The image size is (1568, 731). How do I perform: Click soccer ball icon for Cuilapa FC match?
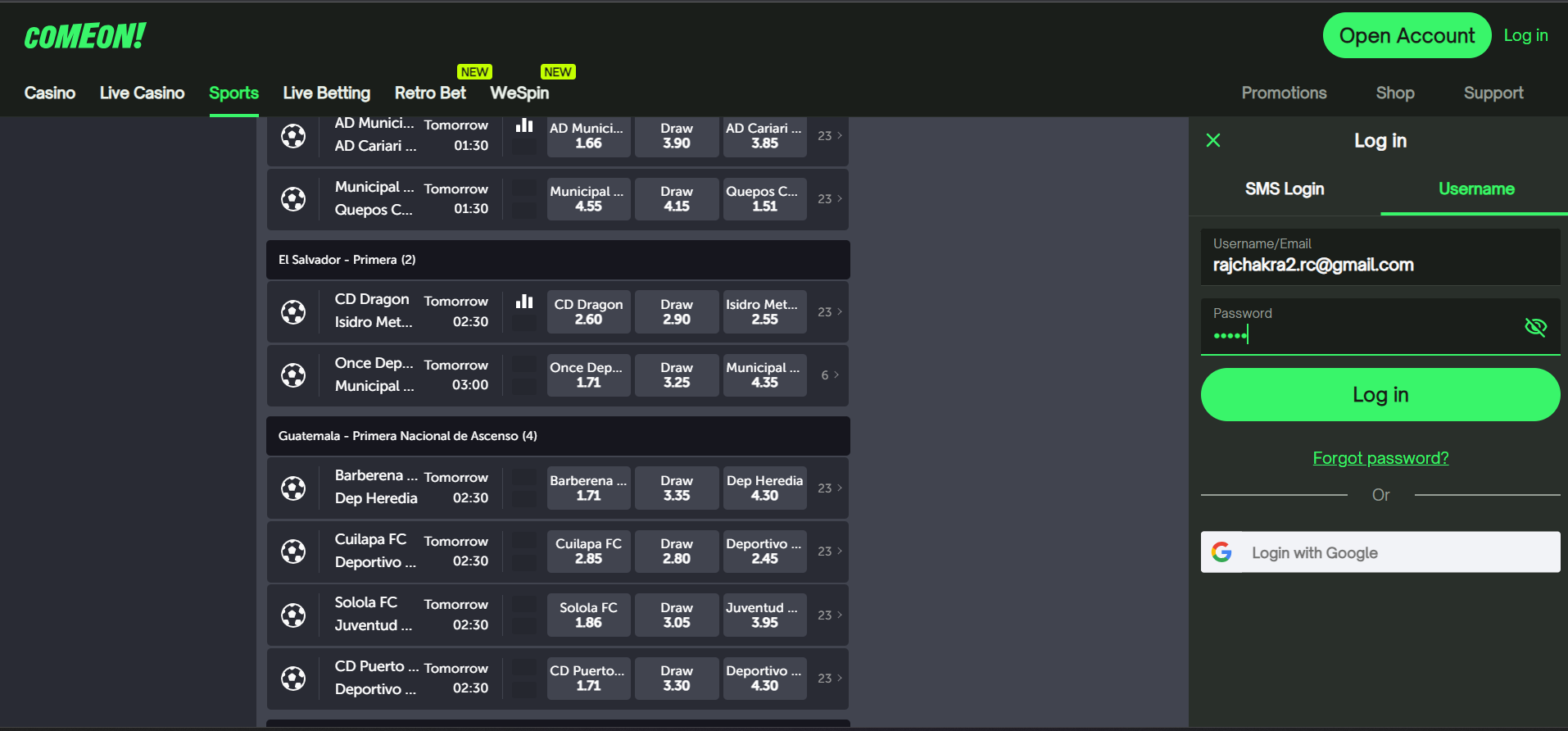pos(293,551)
